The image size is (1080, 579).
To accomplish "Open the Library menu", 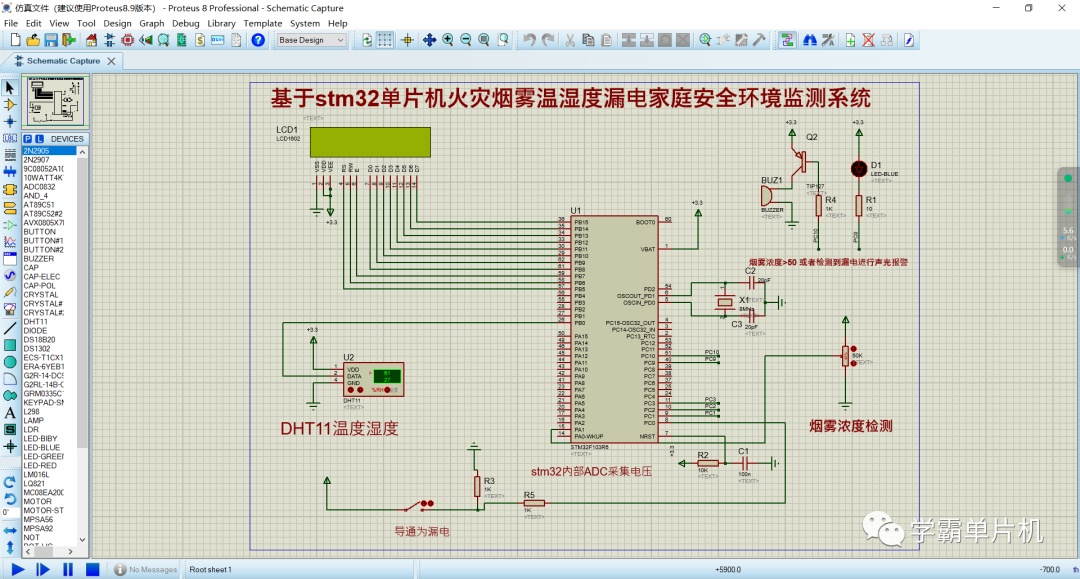I will pos(221,23).
